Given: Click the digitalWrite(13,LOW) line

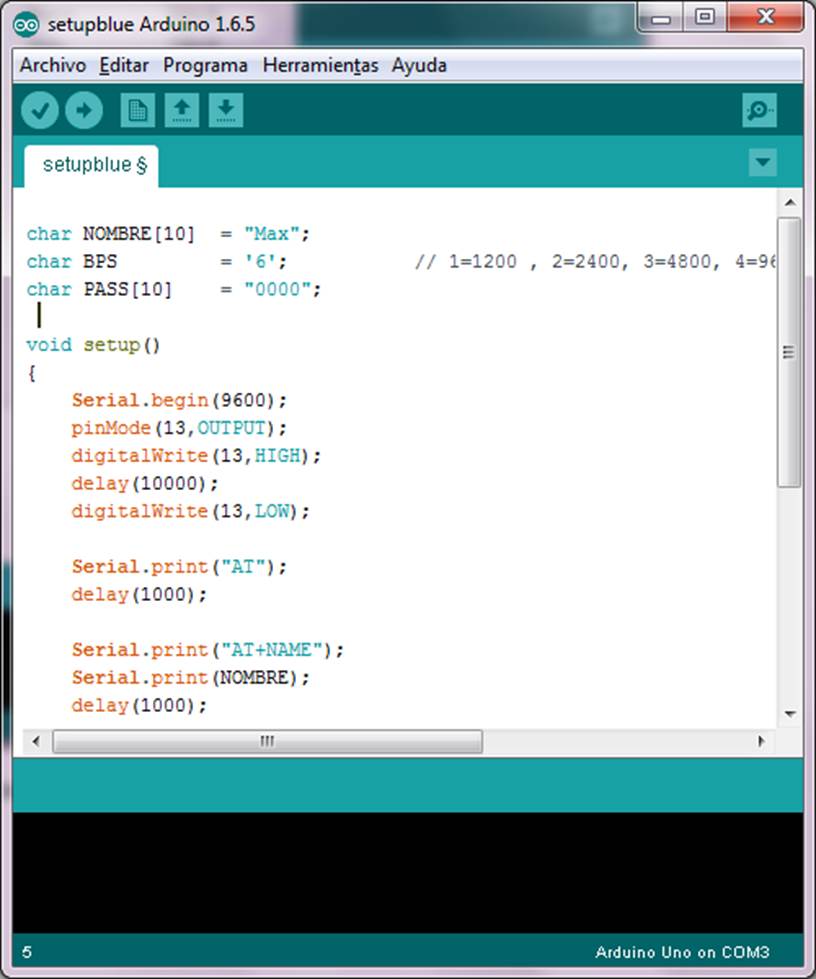Looking at the screenshot, I should (x=190, y=511).
